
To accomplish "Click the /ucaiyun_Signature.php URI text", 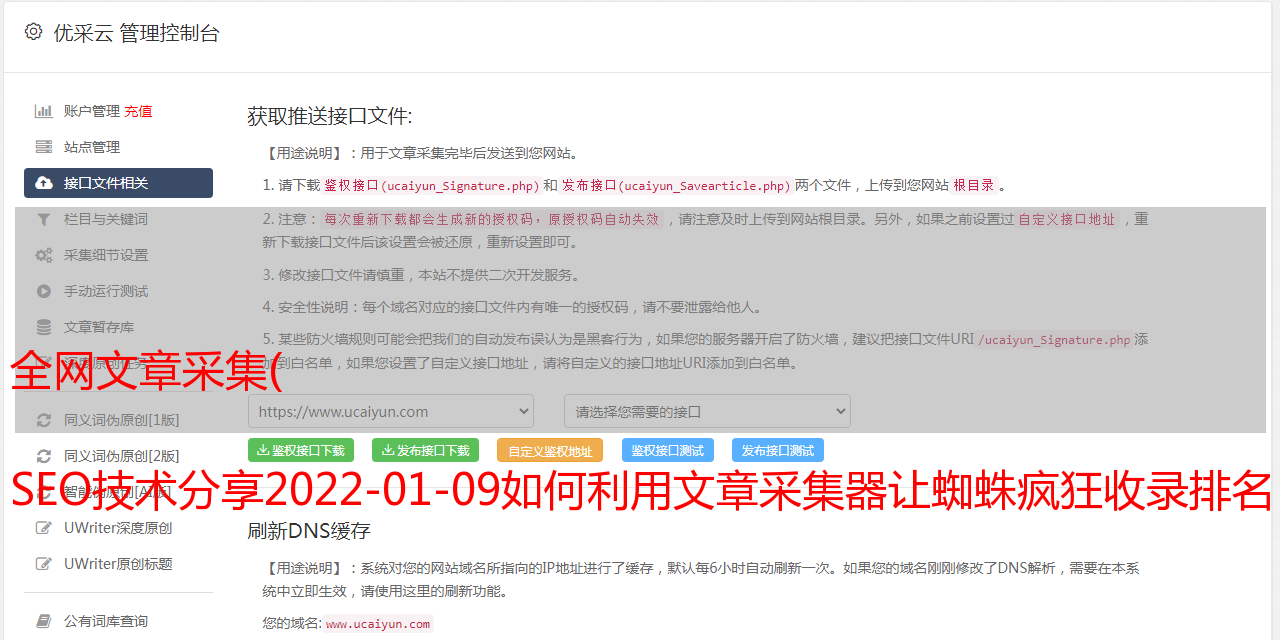I will point(1054,339).
